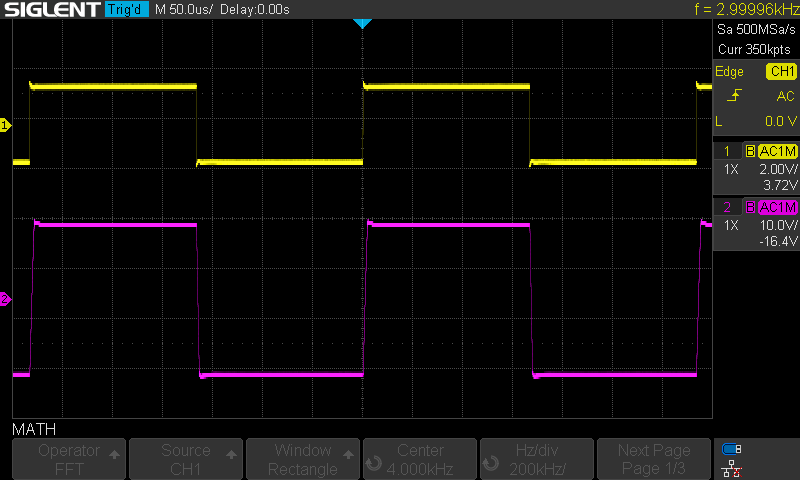Click the USB device status icon
Viewport: 800px width, 480px height.
click(732, 449)
